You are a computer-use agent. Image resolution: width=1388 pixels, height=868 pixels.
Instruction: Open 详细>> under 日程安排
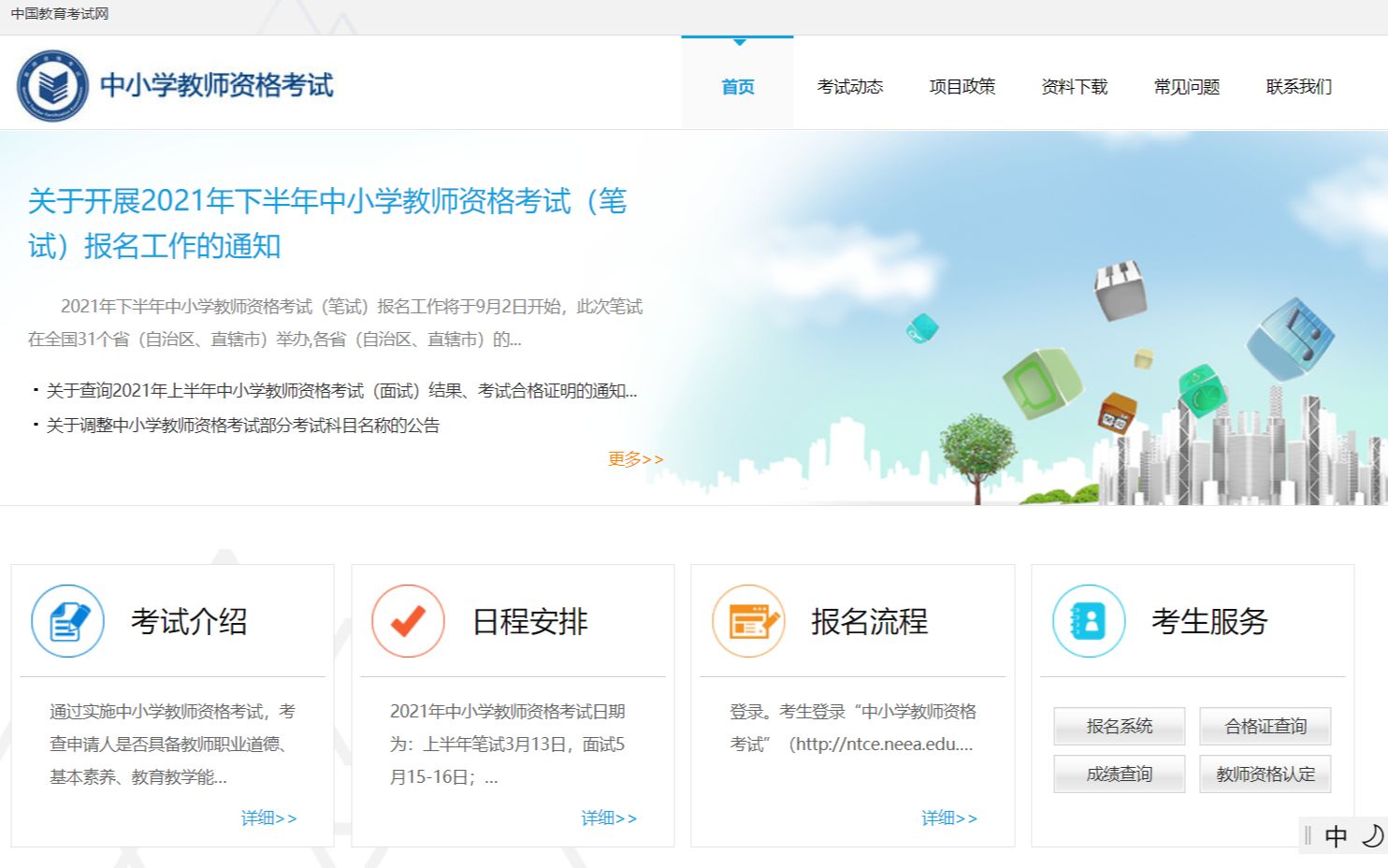click(x=608, y=817)
